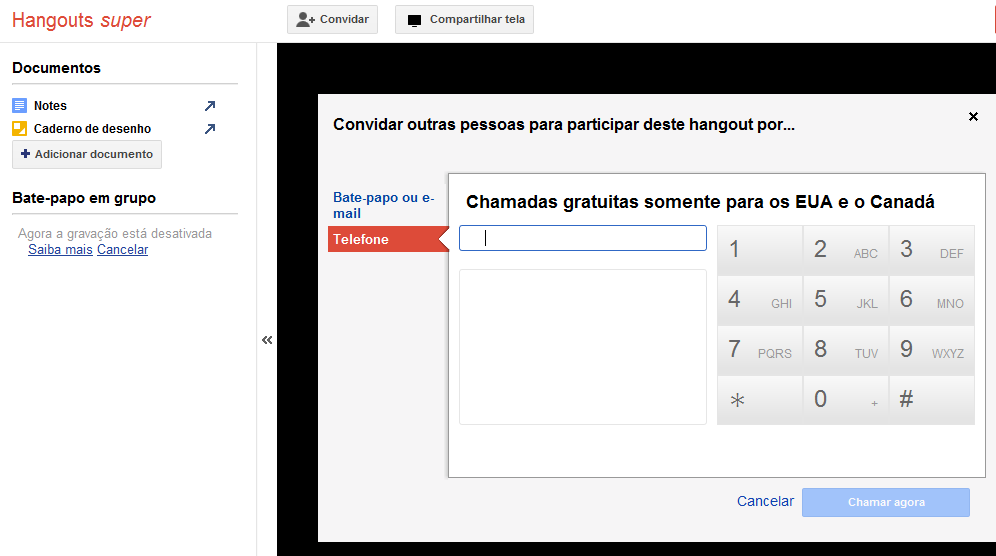Click the Caderno de desenho icon

(19, 128)
